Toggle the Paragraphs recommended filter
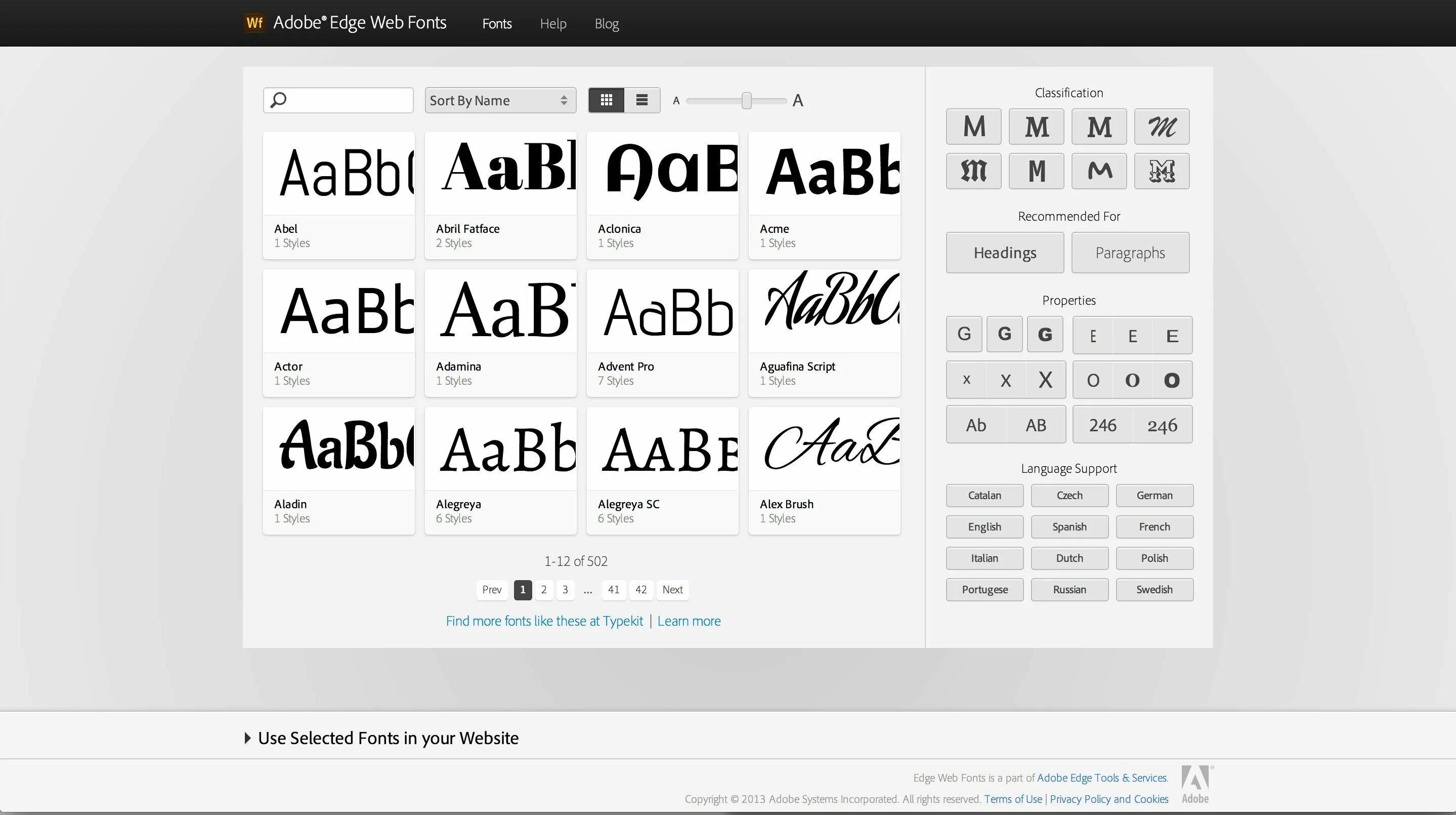The height and width of the screenshot is (815, 1456). [1130, 252]
